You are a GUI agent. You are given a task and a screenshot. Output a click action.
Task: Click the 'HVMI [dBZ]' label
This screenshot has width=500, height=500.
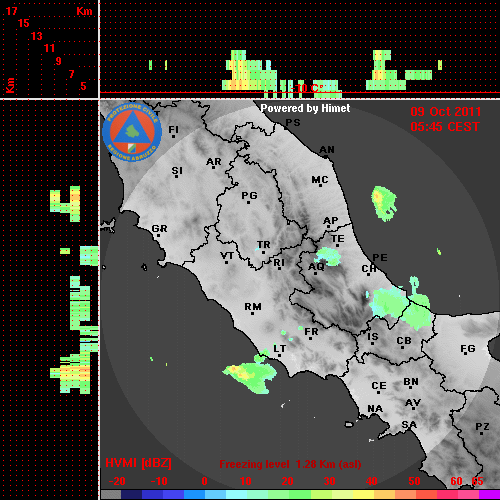(x=138, y=463)
